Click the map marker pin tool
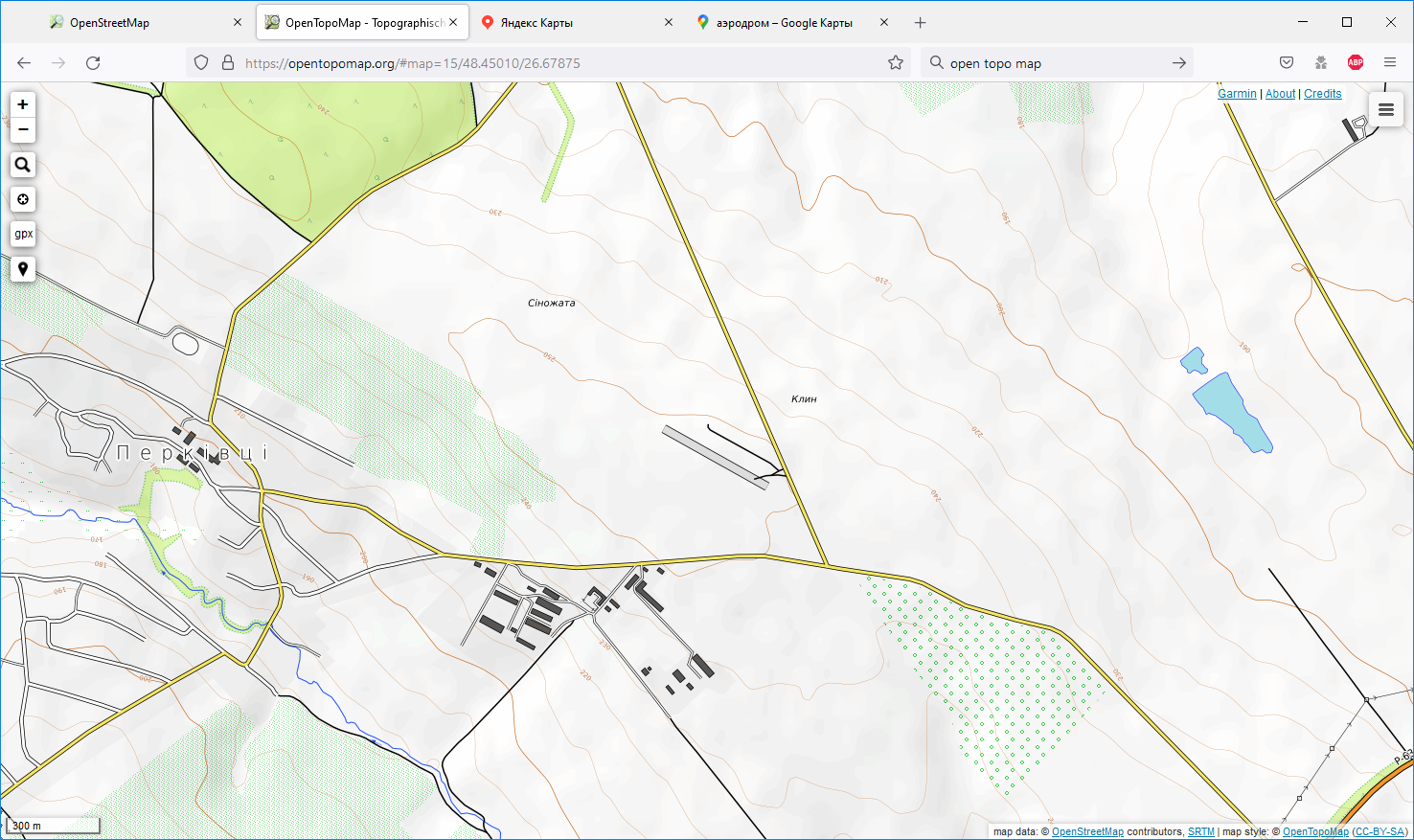This screenshot has height=840, width=1414. click(x=23, y=269)
